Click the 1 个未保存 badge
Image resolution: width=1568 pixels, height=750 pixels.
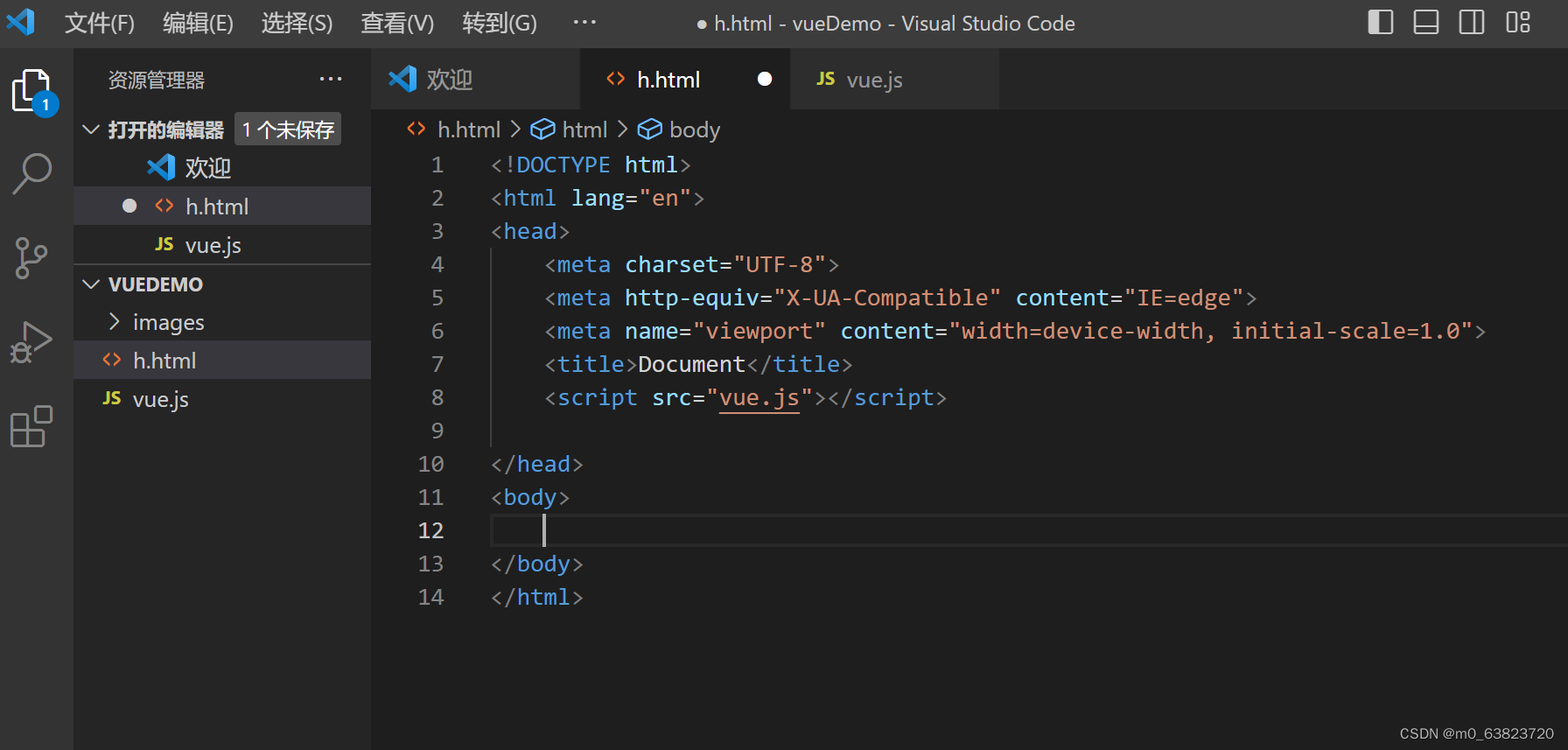(288, 130)
